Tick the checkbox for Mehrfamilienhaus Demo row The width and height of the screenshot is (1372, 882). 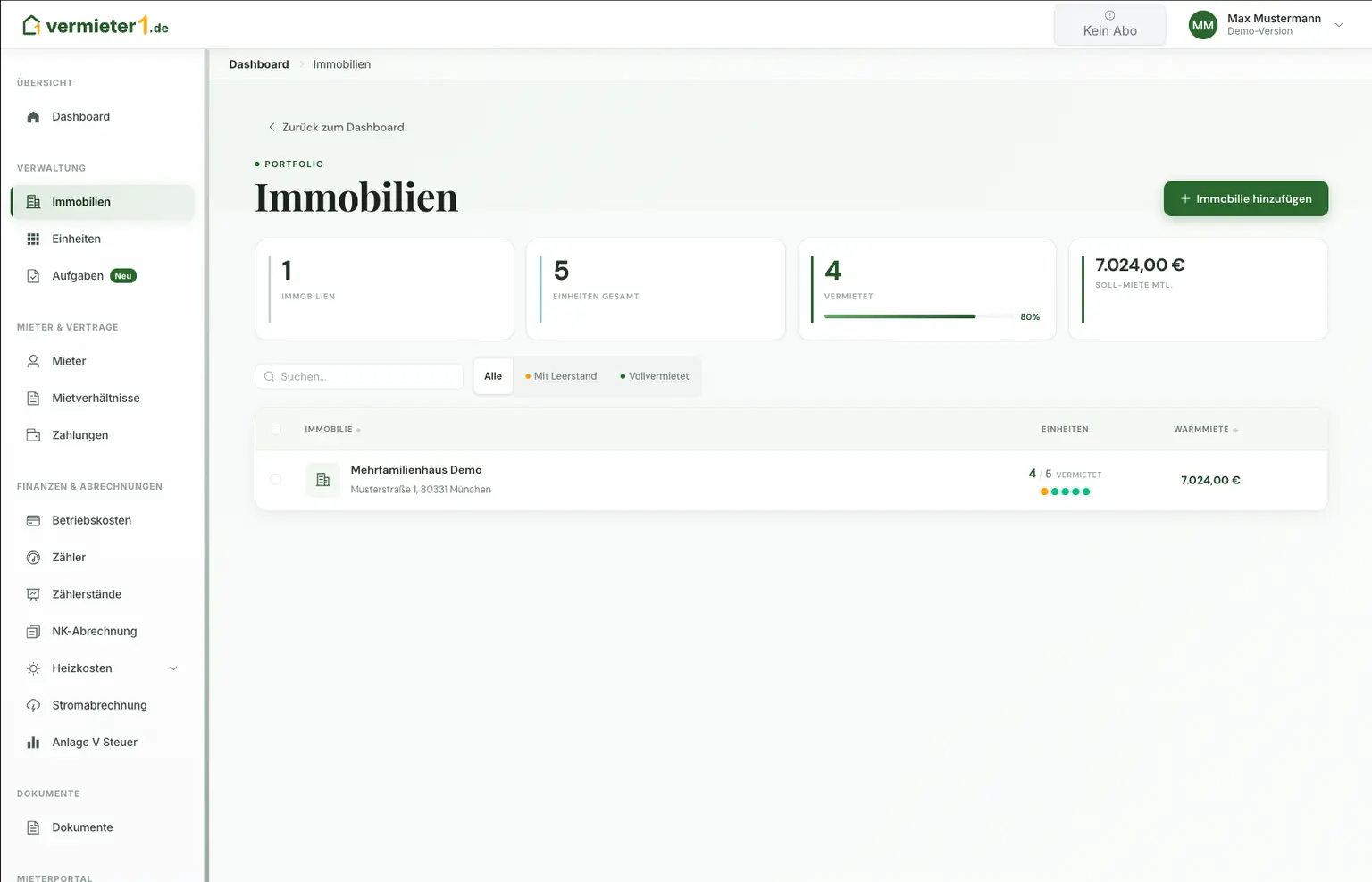[275, 480]
